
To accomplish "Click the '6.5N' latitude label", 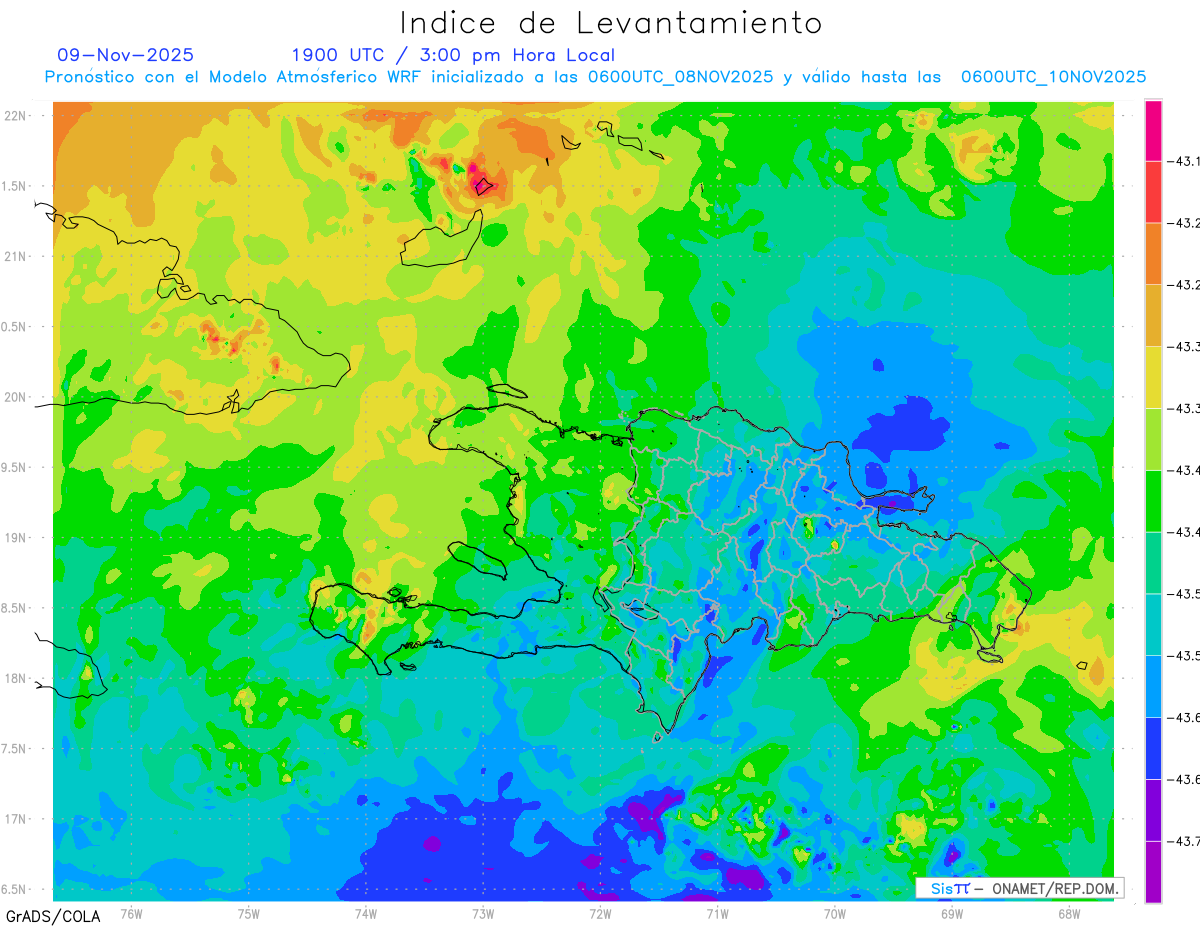I will [15, 889].
